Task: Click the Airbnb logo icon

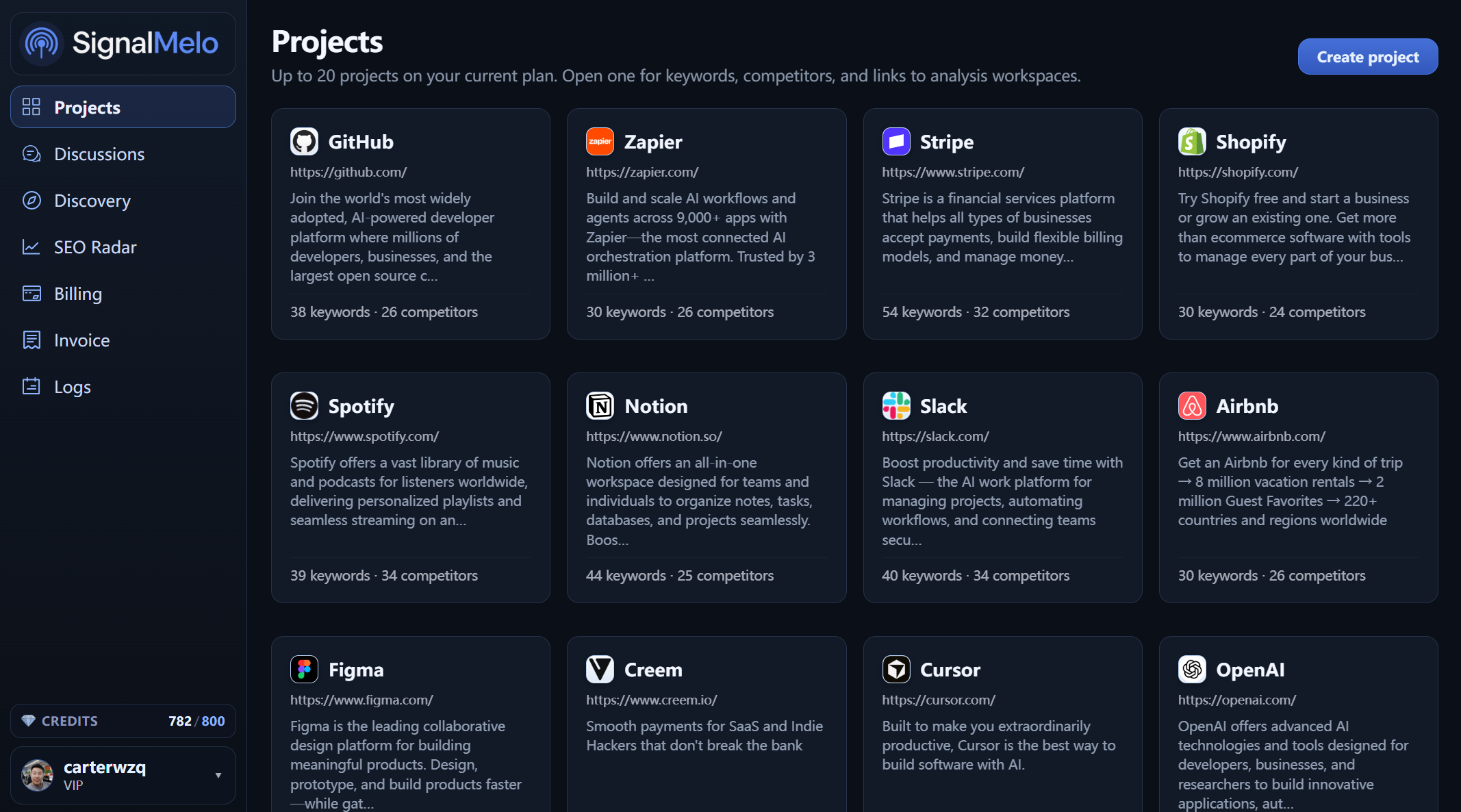Action: [x=1192, y=405]
